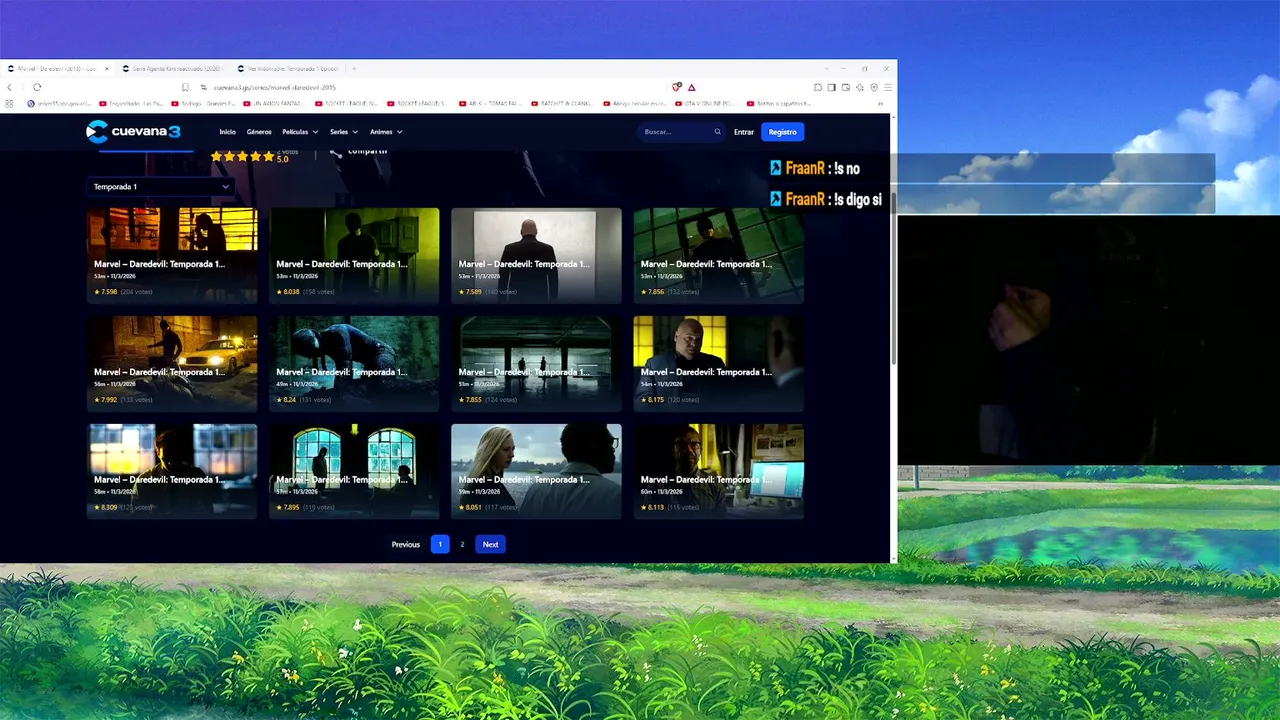Click the browser back arrow
Image resolution: width=1280 pixels, height=720 pixels.
tap(9, 87)
